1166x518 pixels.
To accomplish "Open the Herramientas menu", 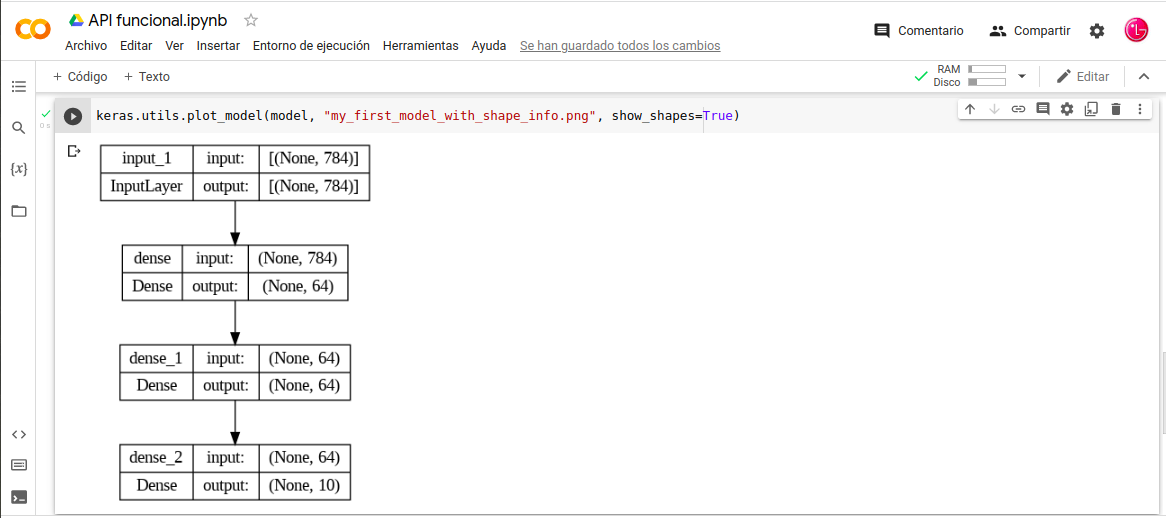I will pos(420,46).
